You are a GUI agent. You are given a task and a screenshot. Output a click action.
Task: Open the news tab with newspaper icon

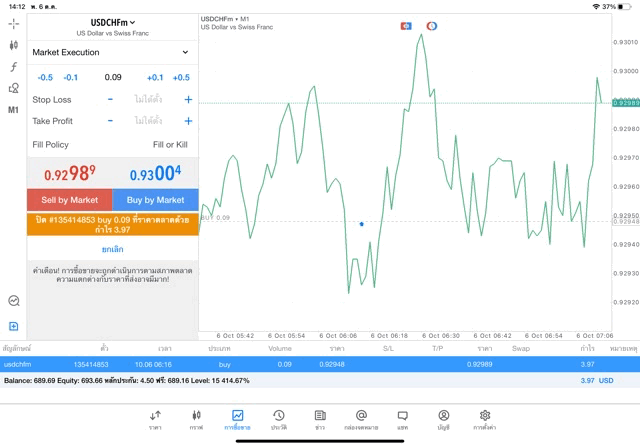click(320, 420)
